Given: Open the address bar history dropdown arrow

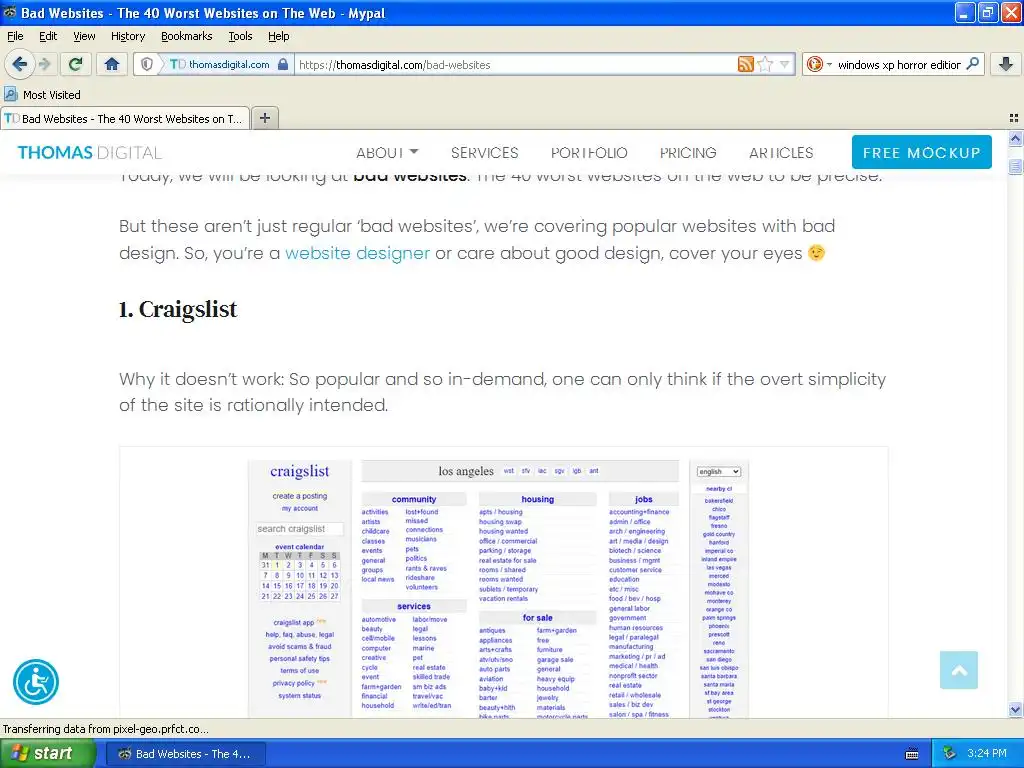Looking at the screenshot, I should 784,64.
